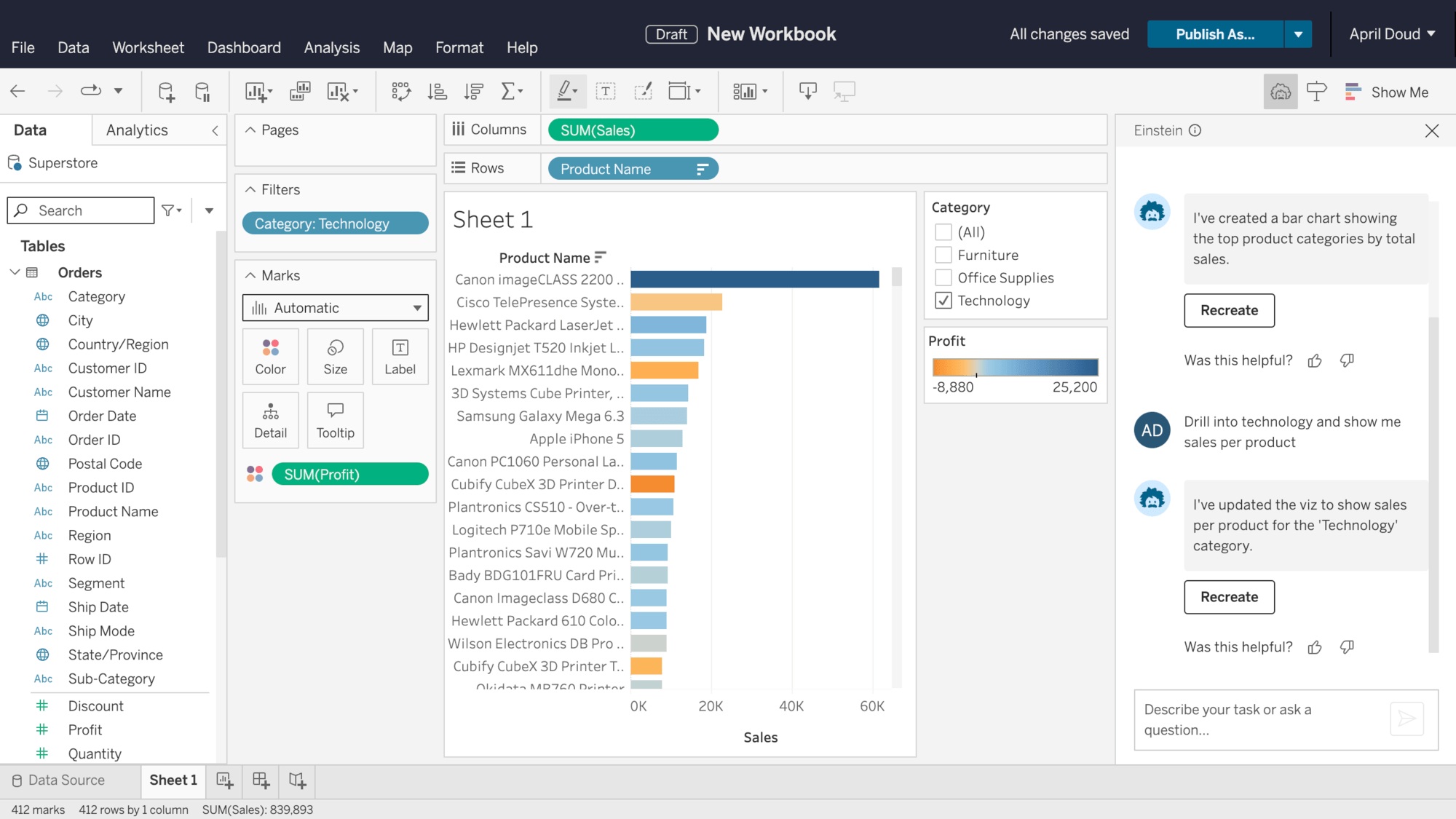Click the Tooltip marks button
This screenshot has height=819, width=1456.
pos(335,420)
